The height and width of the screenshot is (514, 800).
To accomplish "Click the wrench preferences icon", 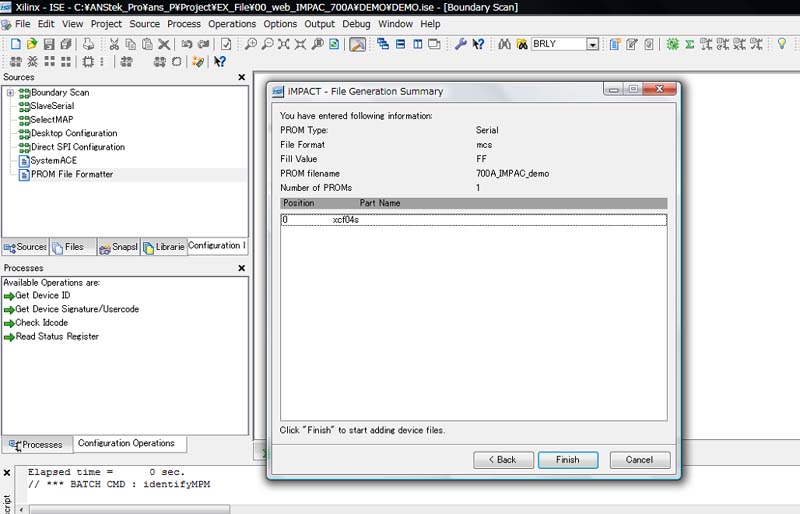I will click(x=461, y=44).
